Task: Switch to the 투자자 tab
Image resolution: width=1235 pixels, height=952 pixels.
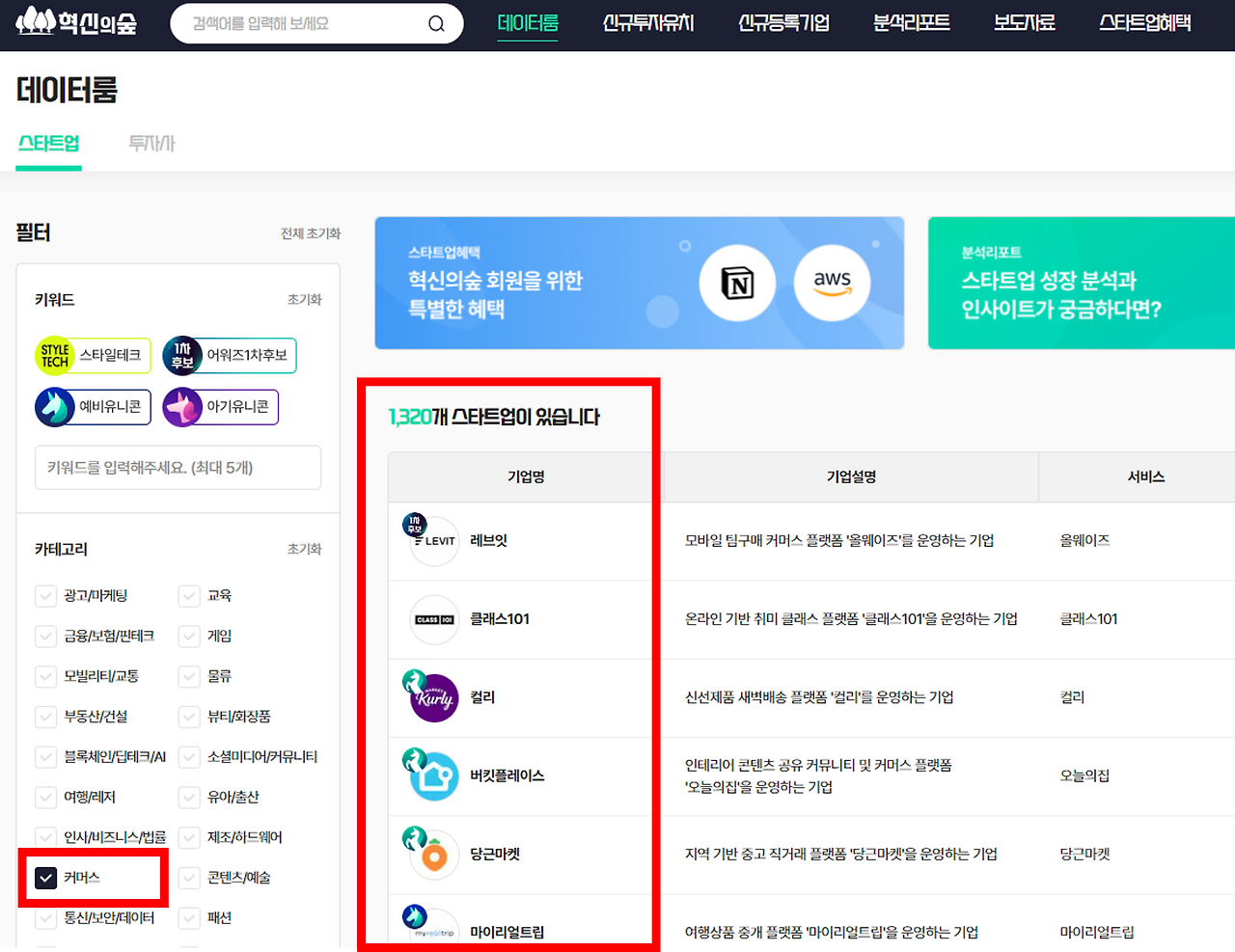Action: tap(151, 142)
